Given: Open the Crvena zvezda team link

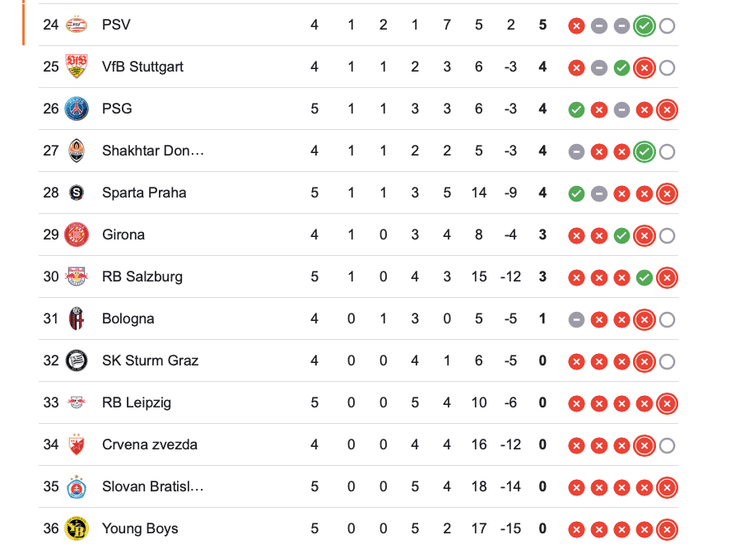Looking at the screenshot, I should pyautogui.click(x=149, y=445).
